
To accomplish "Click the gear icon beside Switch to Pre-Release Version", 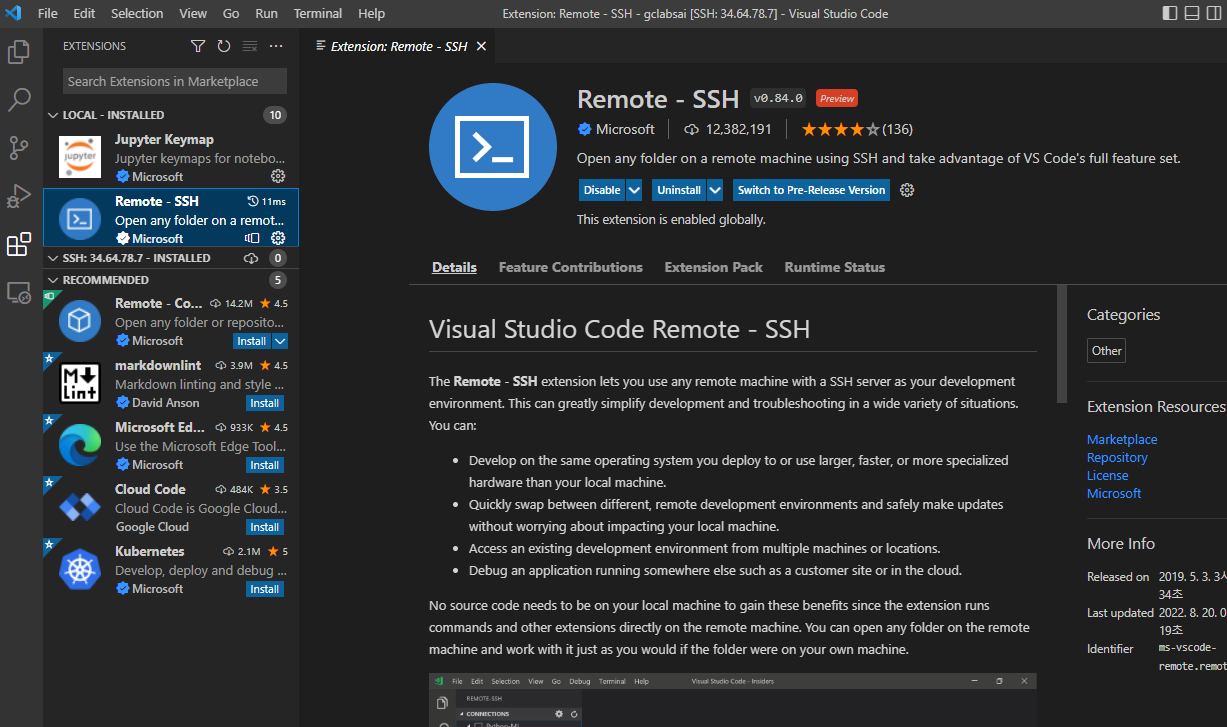I will pyautogui.click(x=906, y=190).
